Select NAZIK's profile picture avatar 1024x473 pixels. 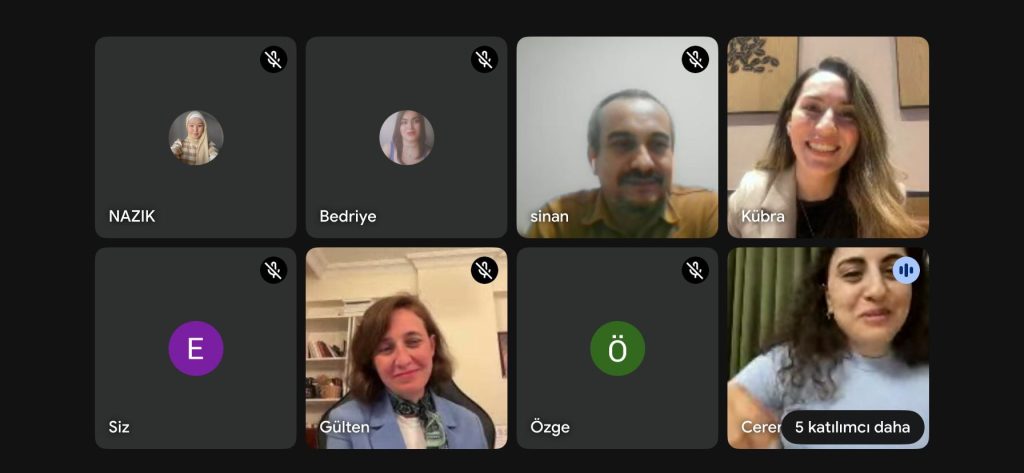tap(196, 138)
